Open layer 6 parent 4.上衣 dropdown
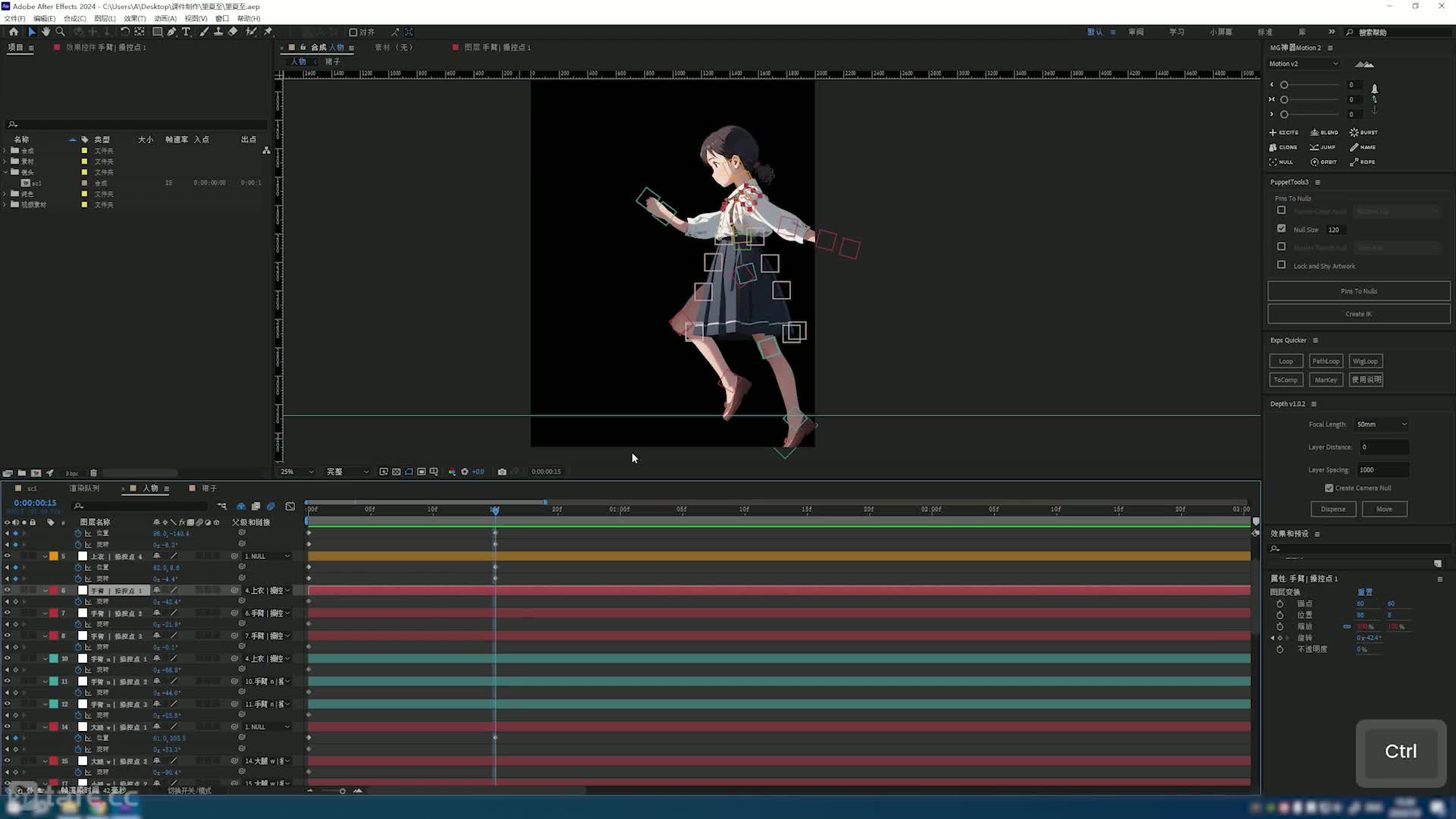1456x819 pixels. (x=267, y=590)
